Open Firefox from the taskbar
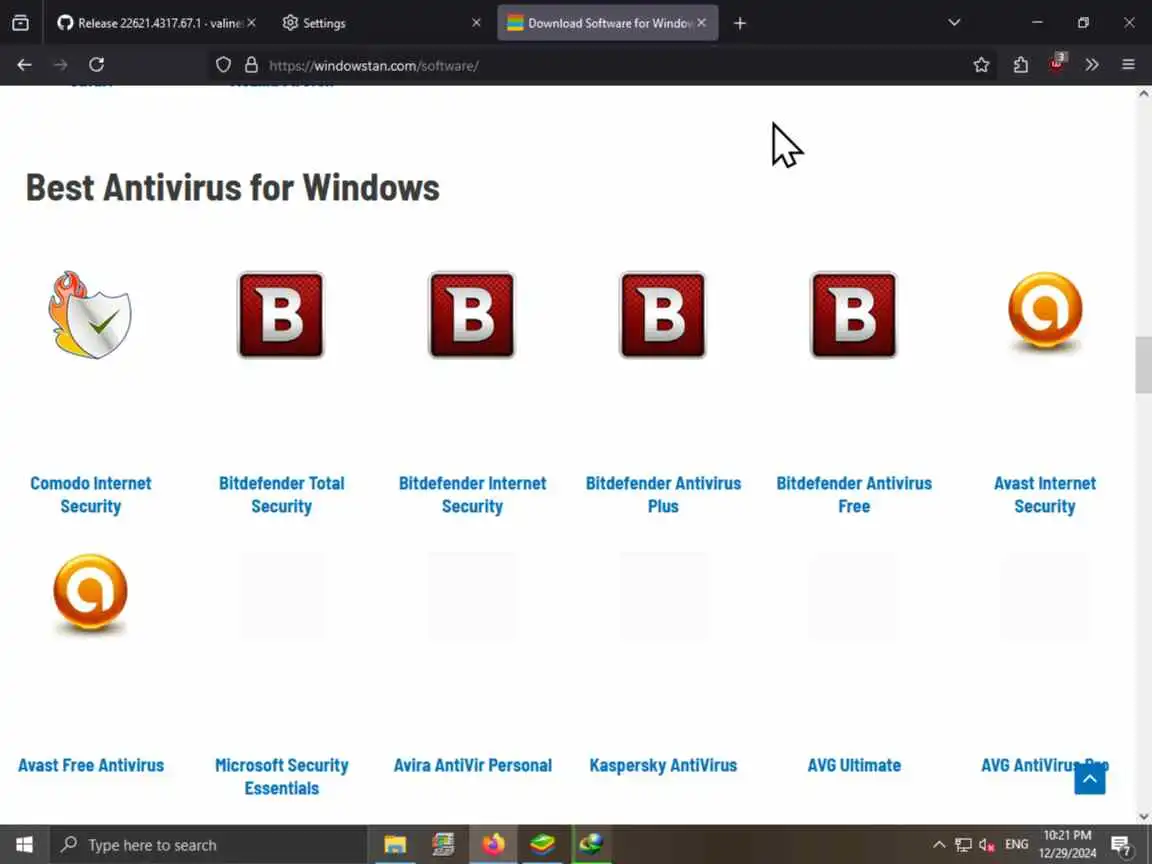Viewport: 1152px width, 864px height. coord(493,845)
